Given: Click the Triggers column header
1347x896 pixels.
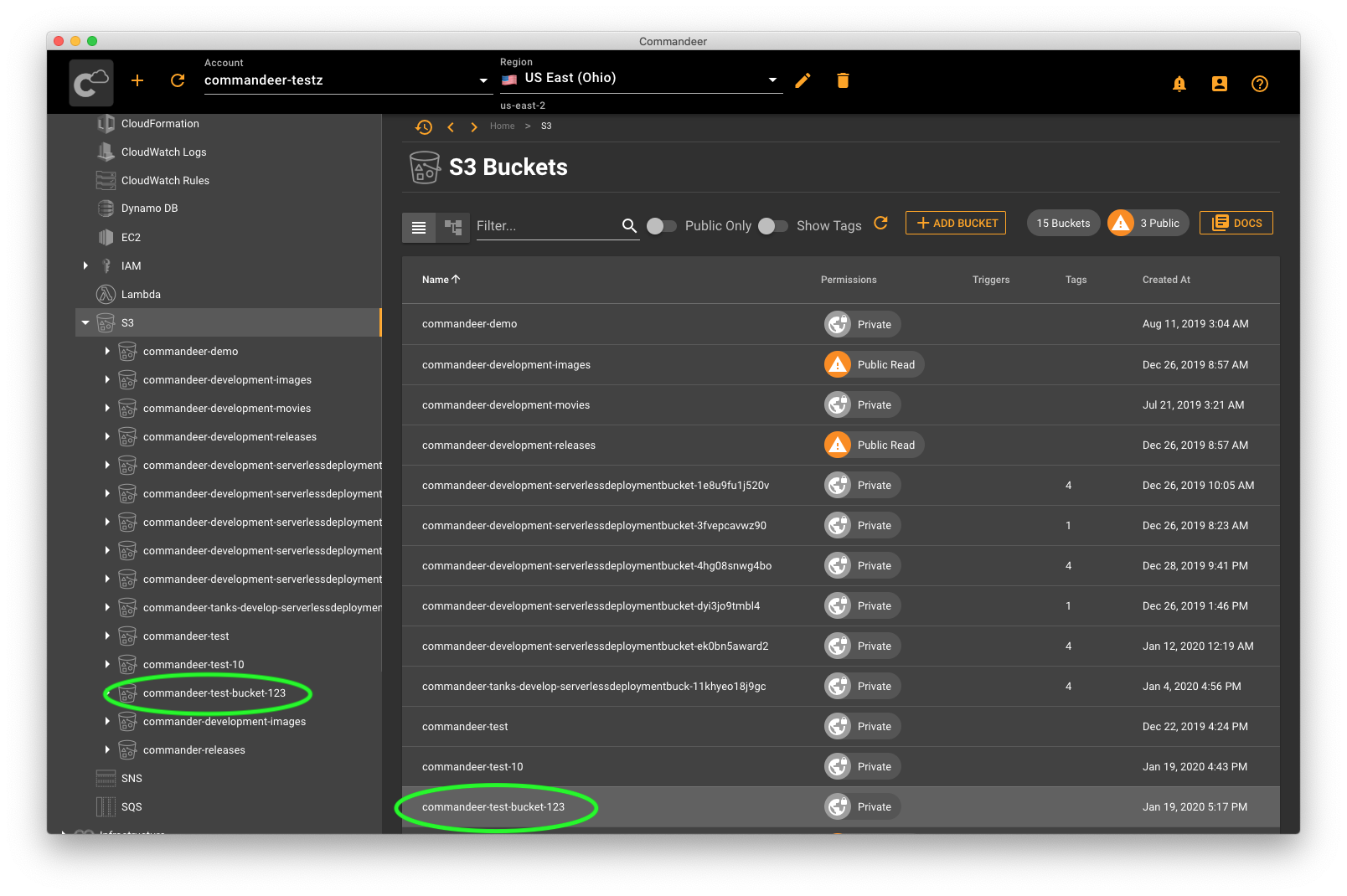Looking at the screenshot, I should (991, 280).
